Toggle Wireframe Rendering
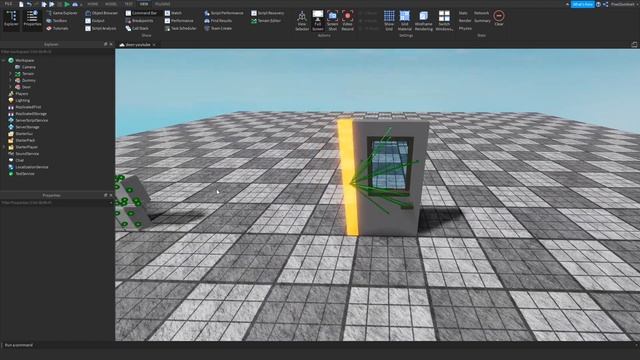The height and width of the screenshot is (360, 640). click(424, 21)
